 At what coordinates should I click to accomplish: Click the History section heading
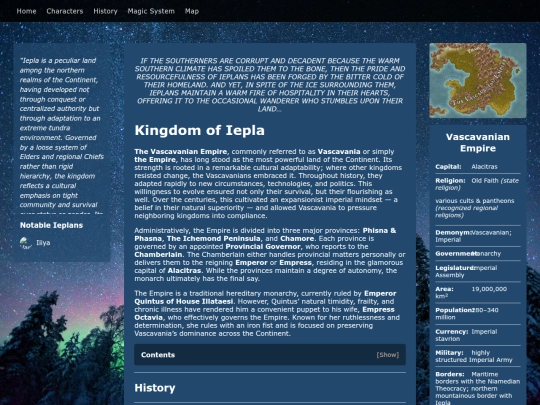[x=155, y=388]
